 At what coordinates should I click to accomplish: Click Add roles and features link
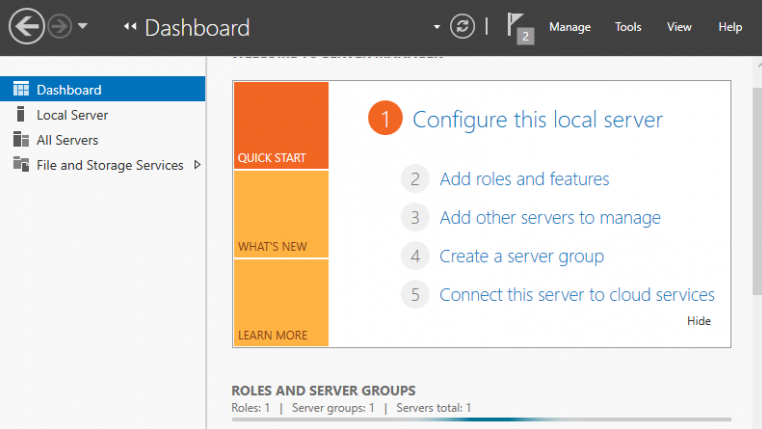point(524,179)
